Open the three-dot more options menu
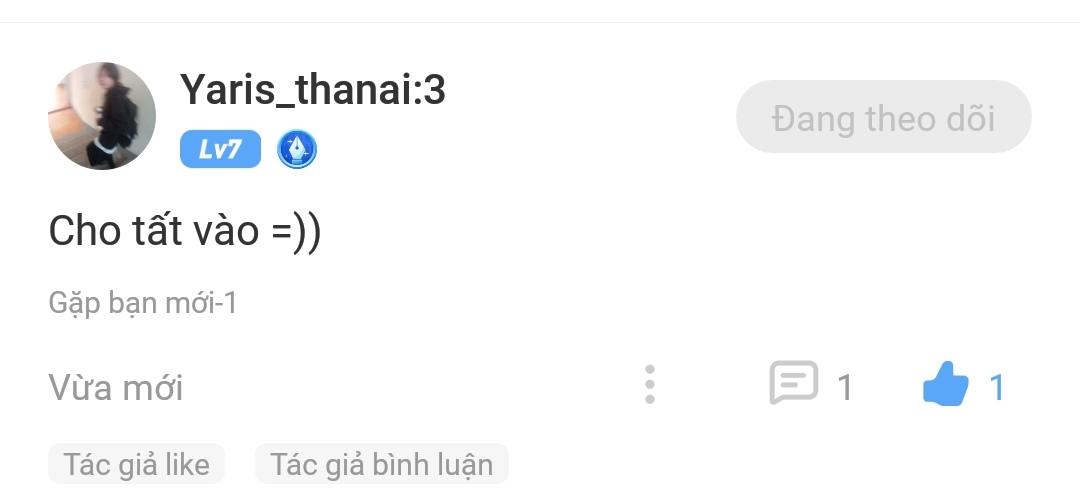 650,384
